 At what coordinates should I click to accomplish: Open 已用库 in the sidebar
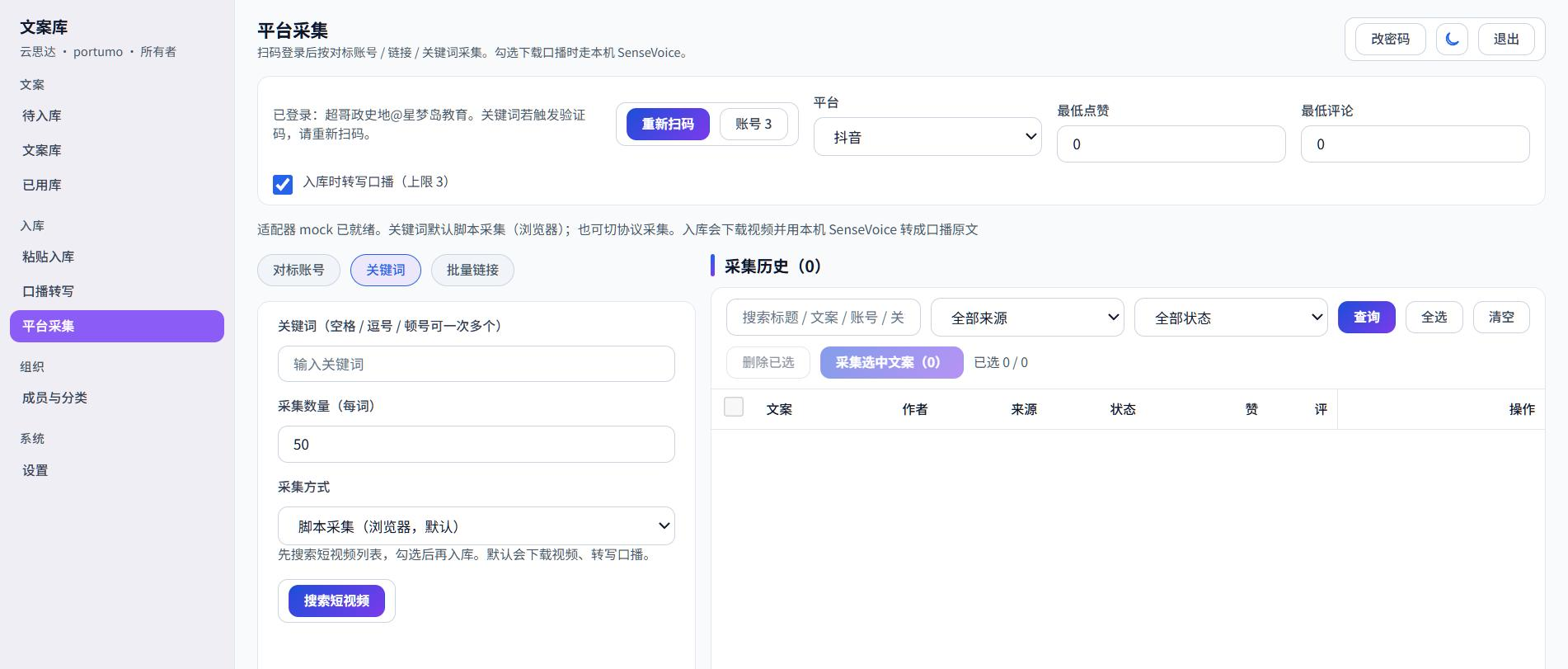click(117, 186)
